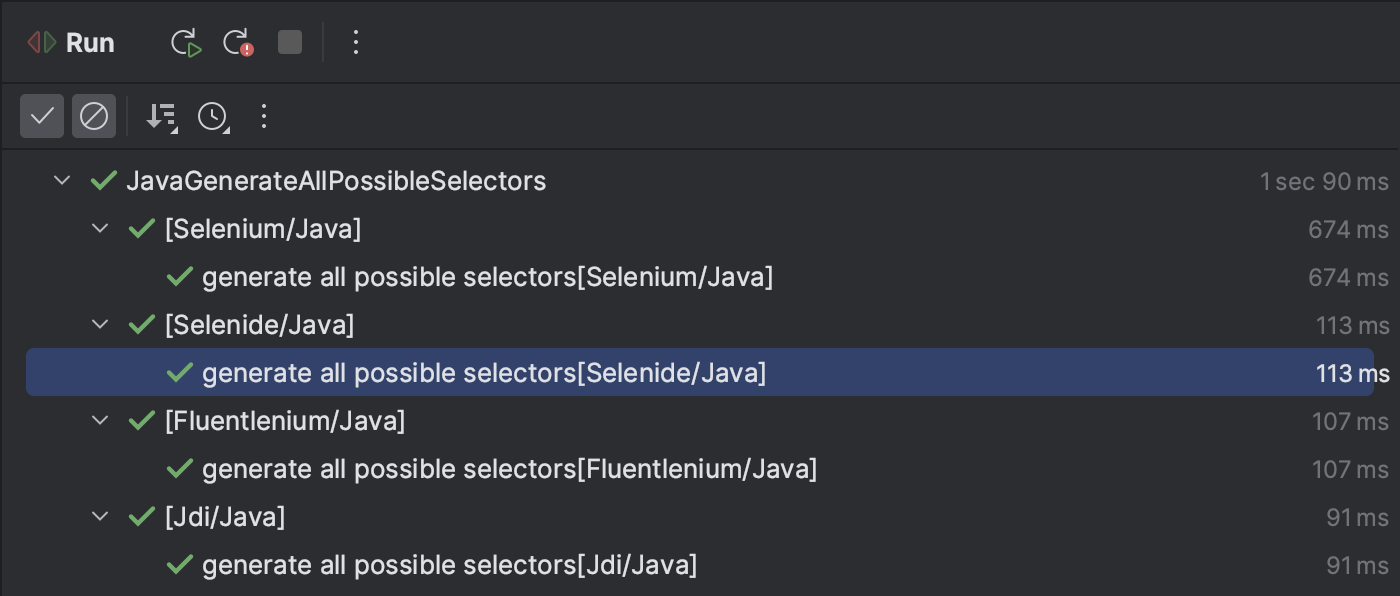Open the Run toolbar more options menu
This screenshot has height=596, width=1400.
pyautogui.click(x=355, y=42)
